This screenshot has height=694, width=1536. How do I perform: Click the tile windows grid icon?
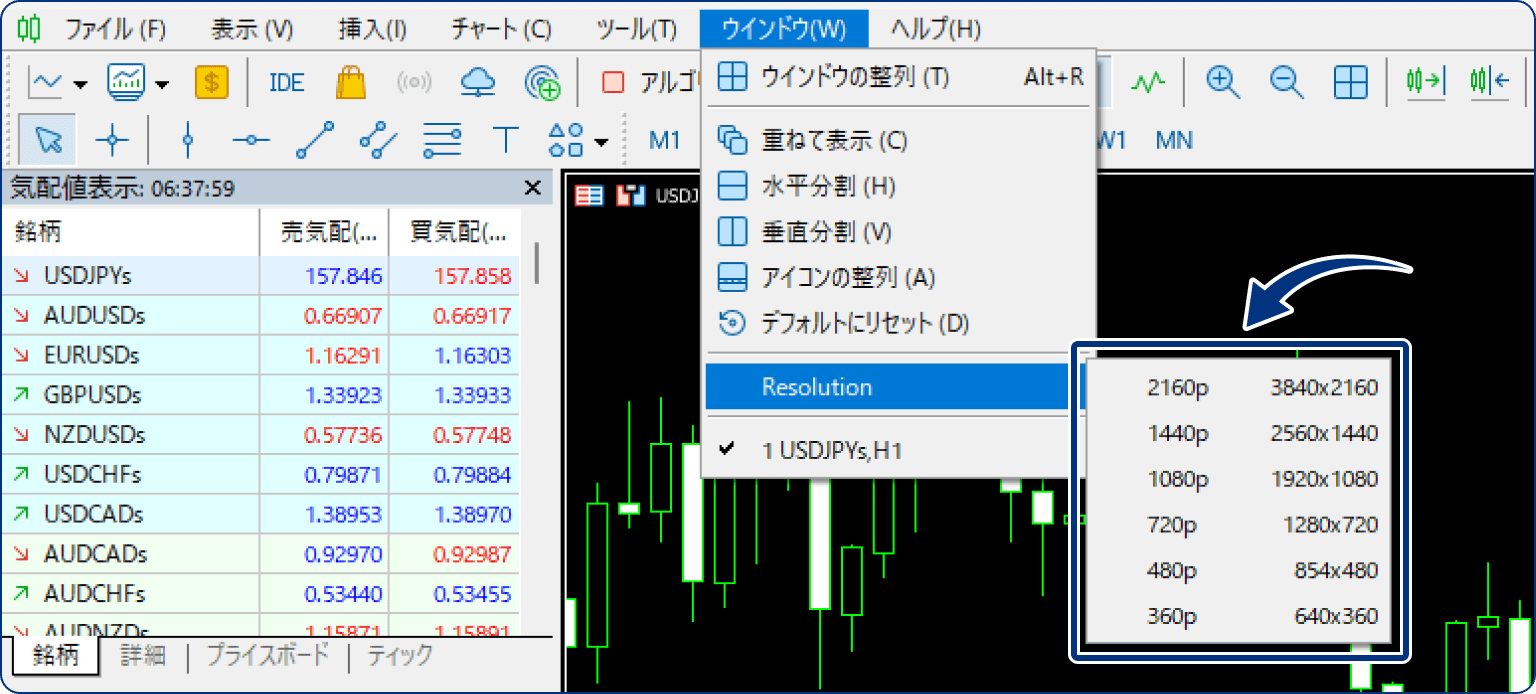pyautogui.click(x=1350, y=82)
